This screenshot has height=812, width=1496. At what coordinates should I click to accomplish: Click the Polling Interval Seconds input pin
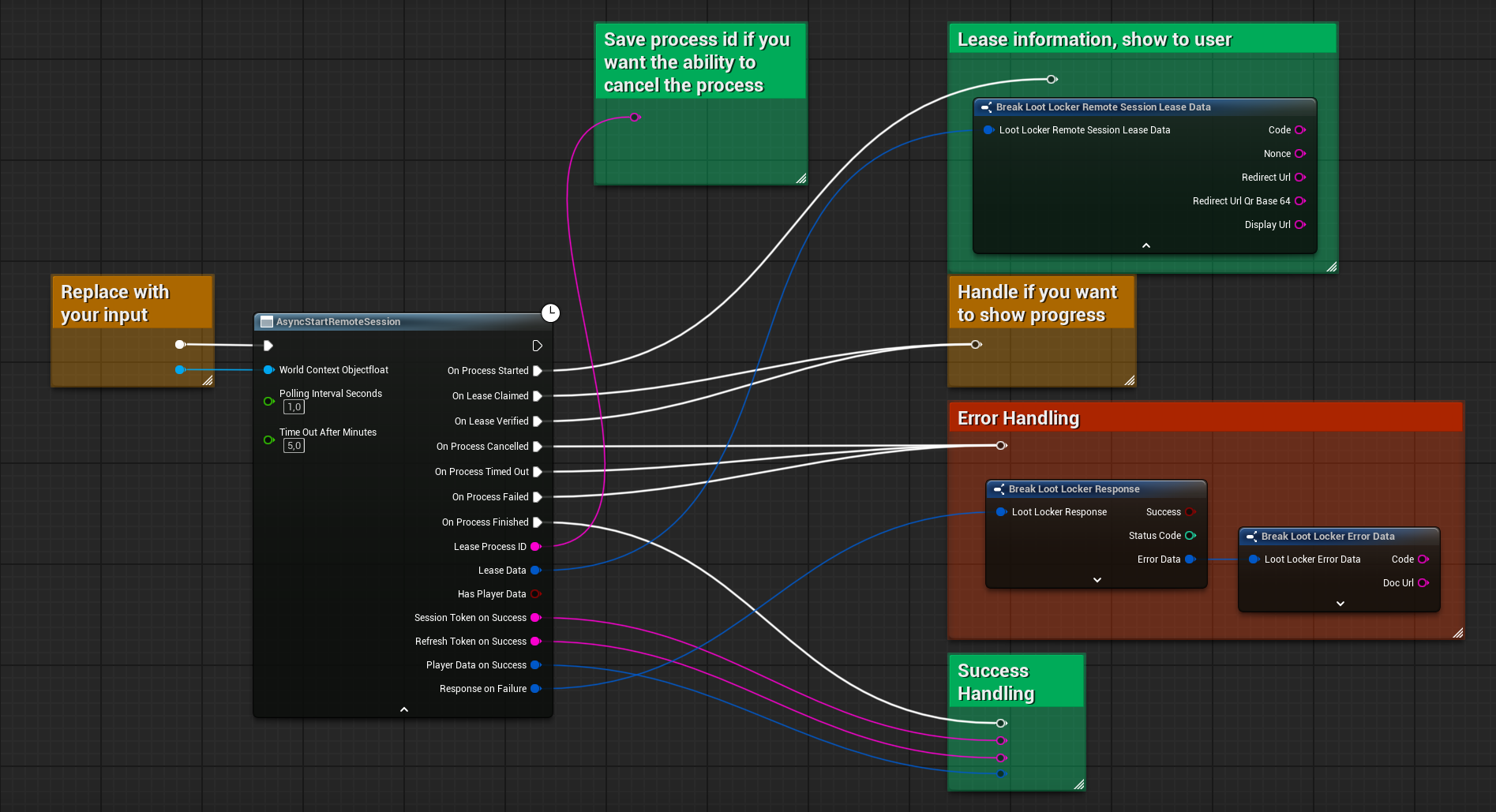click(268, 401)
